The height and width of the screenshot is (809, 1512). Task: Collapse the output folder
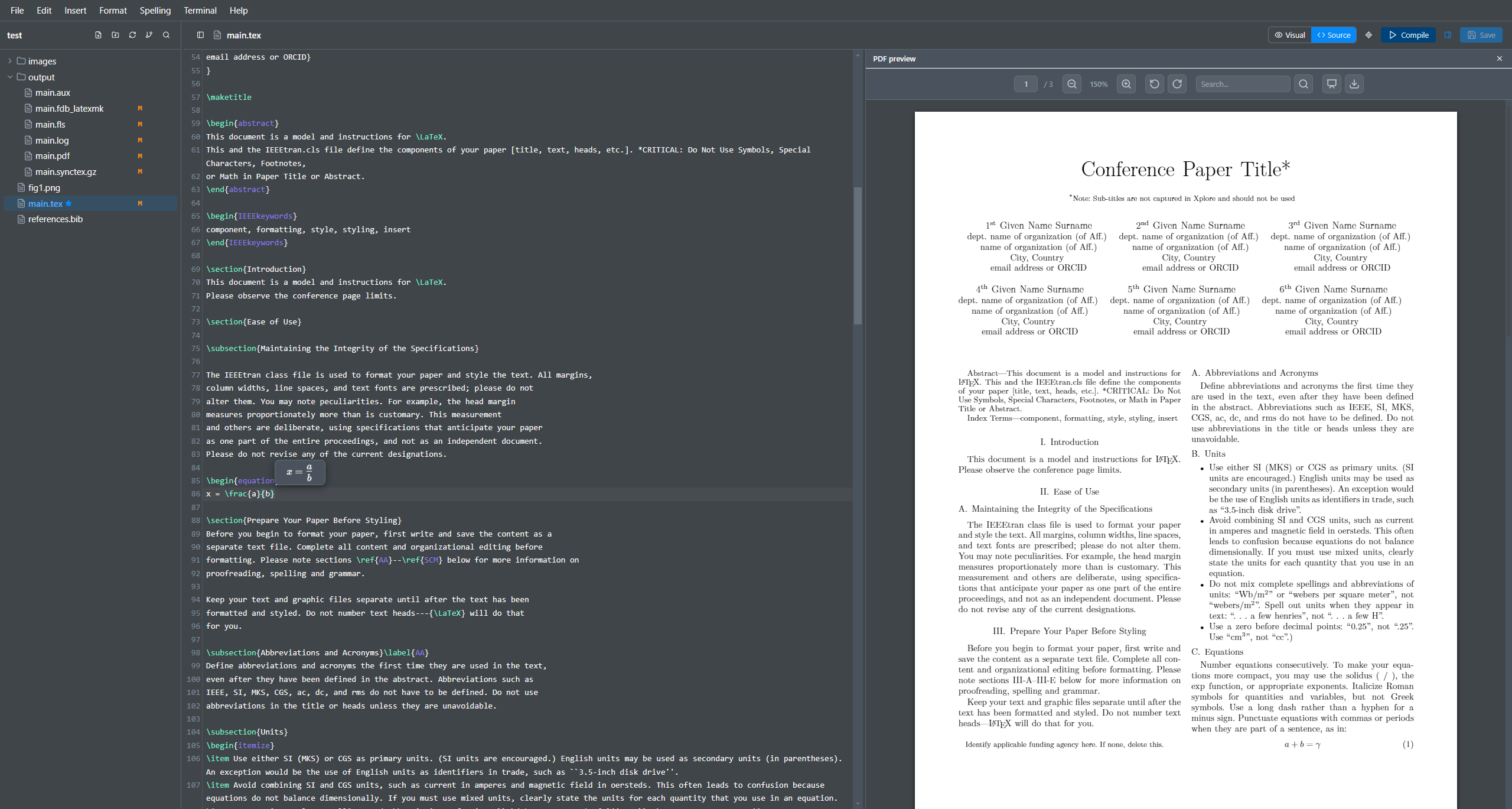tap(10, 77)
